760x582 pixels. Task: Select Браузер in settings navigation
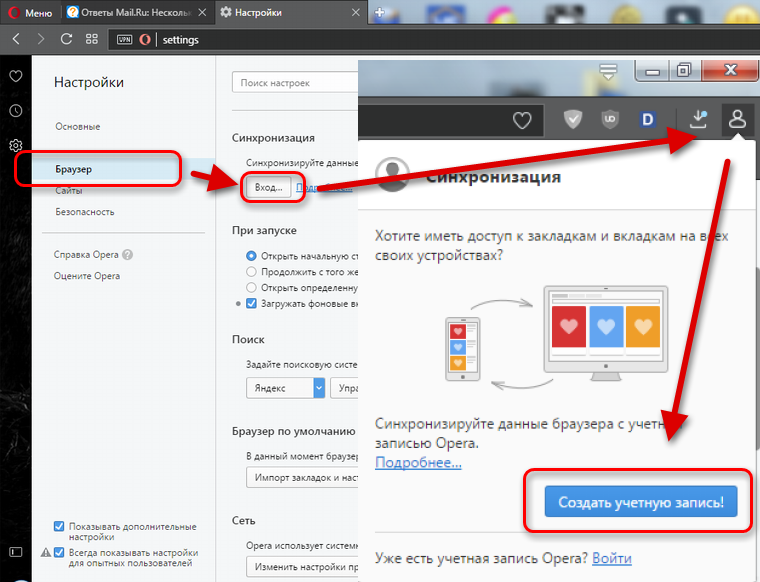pyautogui.click(x=73, y=169)
